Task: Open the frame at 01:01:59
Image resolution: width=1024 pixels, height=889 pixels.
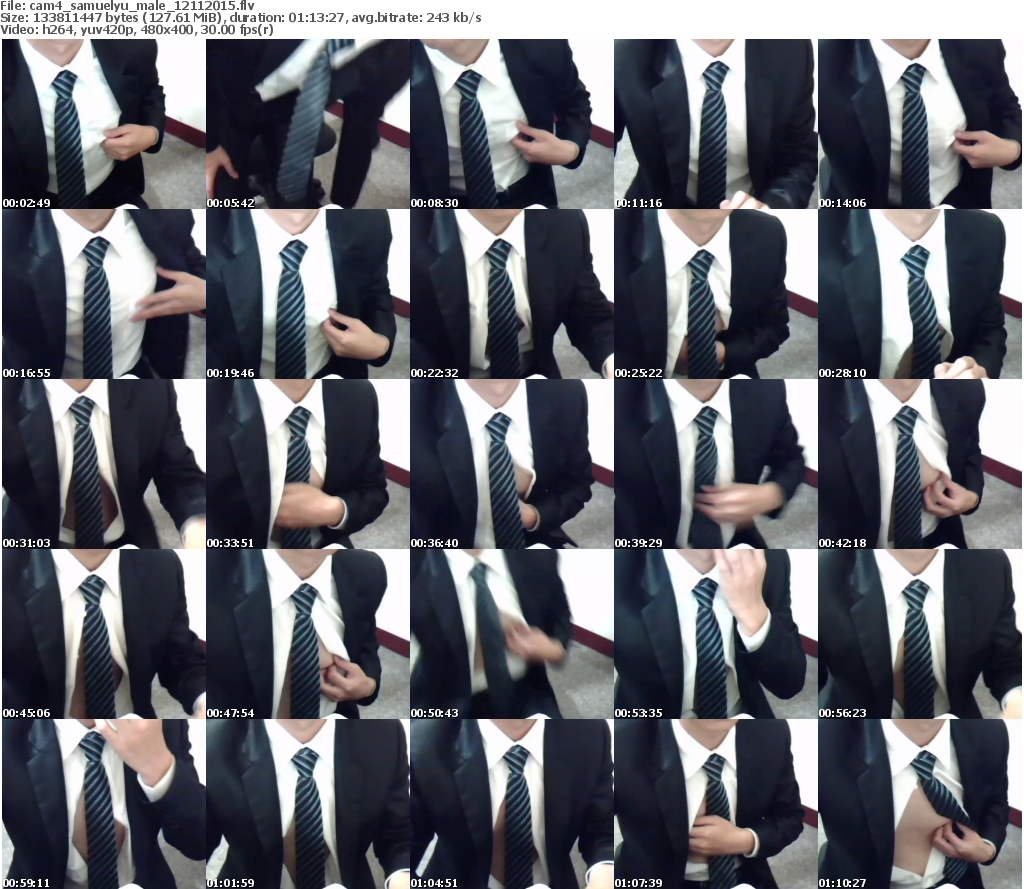Action: click(308, 804)
